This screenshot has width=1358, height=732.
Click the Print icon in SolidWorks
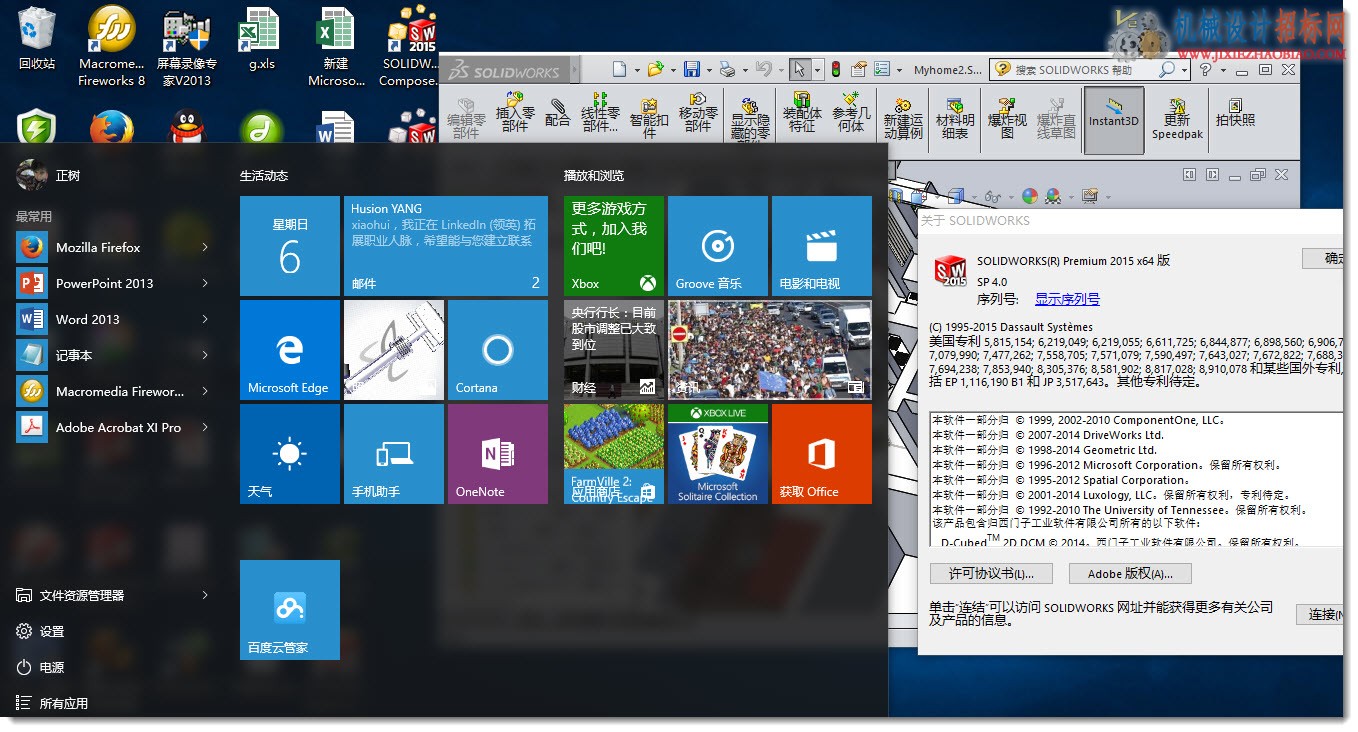point(727,69)
